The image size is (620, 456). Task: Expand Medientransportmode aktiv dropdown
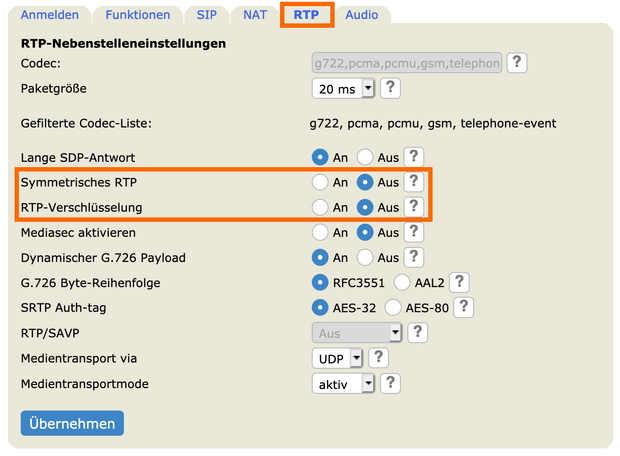[343, 382]
